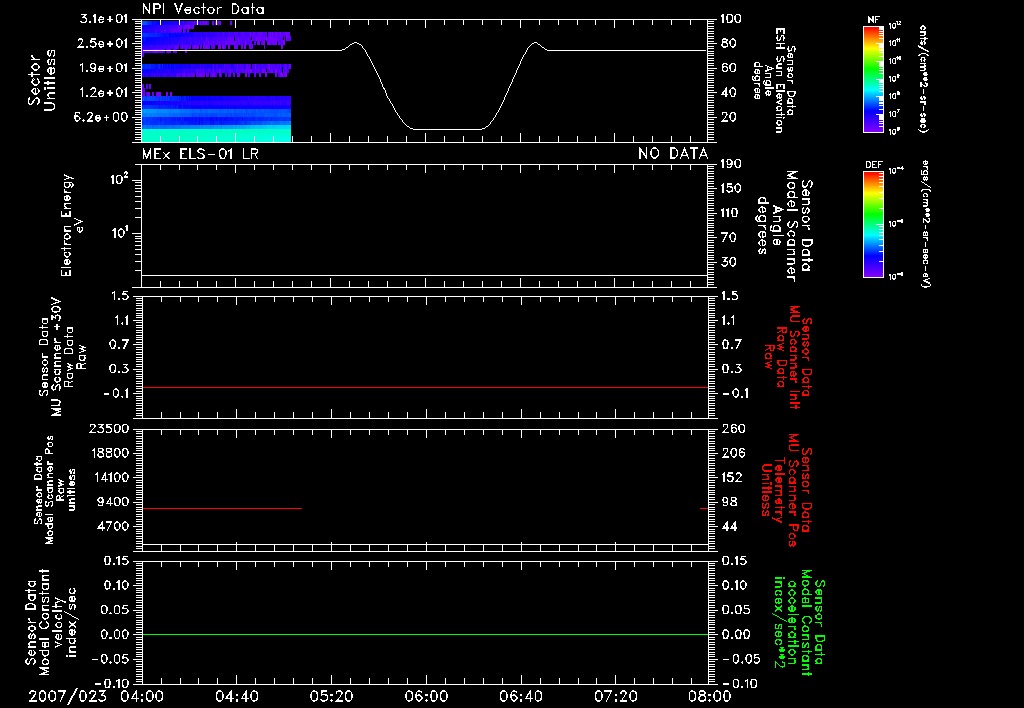
Task: Click the '150' scanner angle tick value
Action: [x=731, y=188]
